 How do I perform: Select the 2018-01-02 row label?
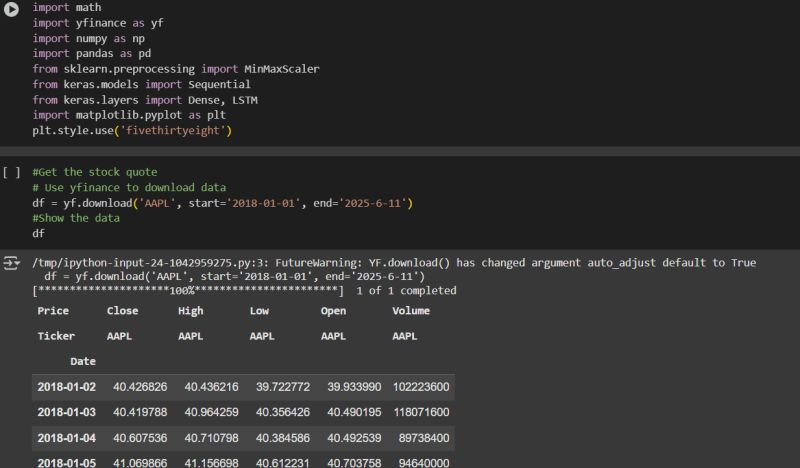(67, 386)
